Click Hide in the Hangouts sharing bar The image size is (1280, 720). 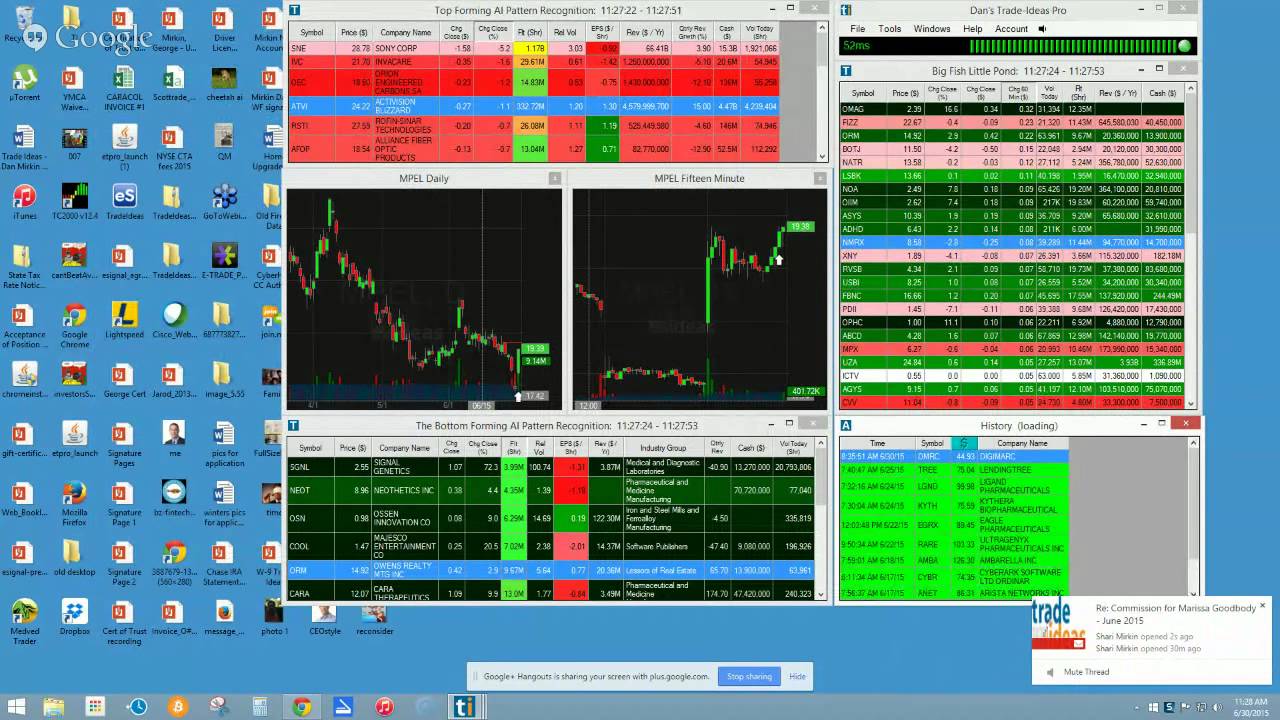pyautogui.click(x=797, y=677)
